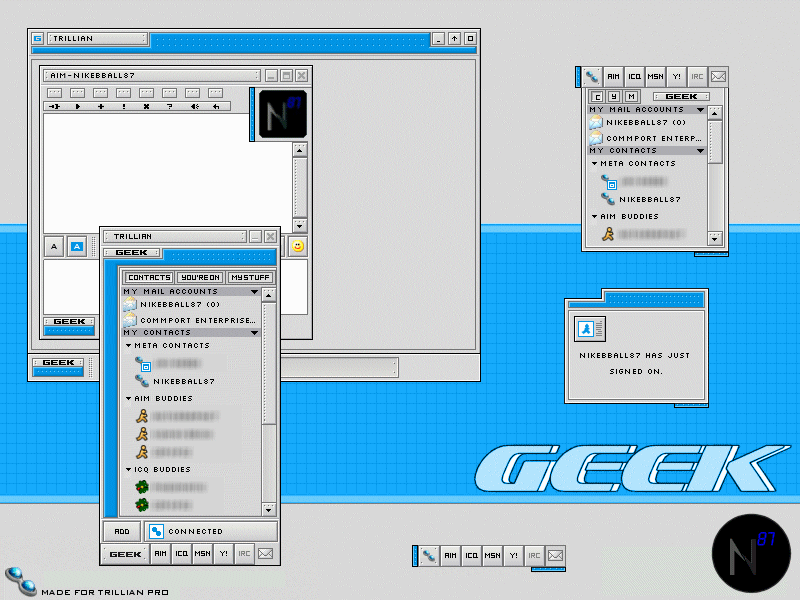Collapse My Contacts in top-right compact window
Viewport: 800px width, 600px height.
pyautogui.click(x=701, y=151)
